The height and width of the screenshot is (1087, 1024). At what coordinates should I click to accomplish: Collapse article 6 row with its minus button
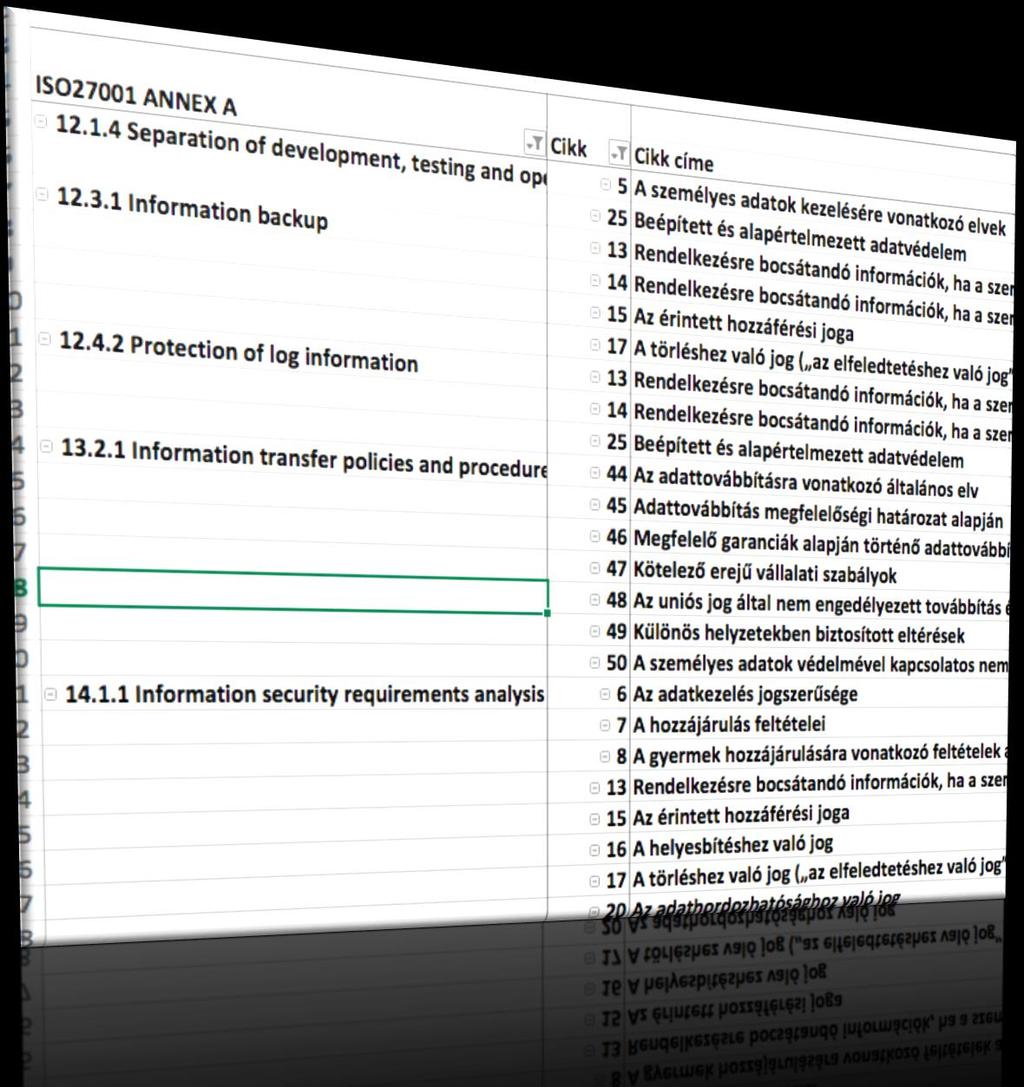[605, 694]
